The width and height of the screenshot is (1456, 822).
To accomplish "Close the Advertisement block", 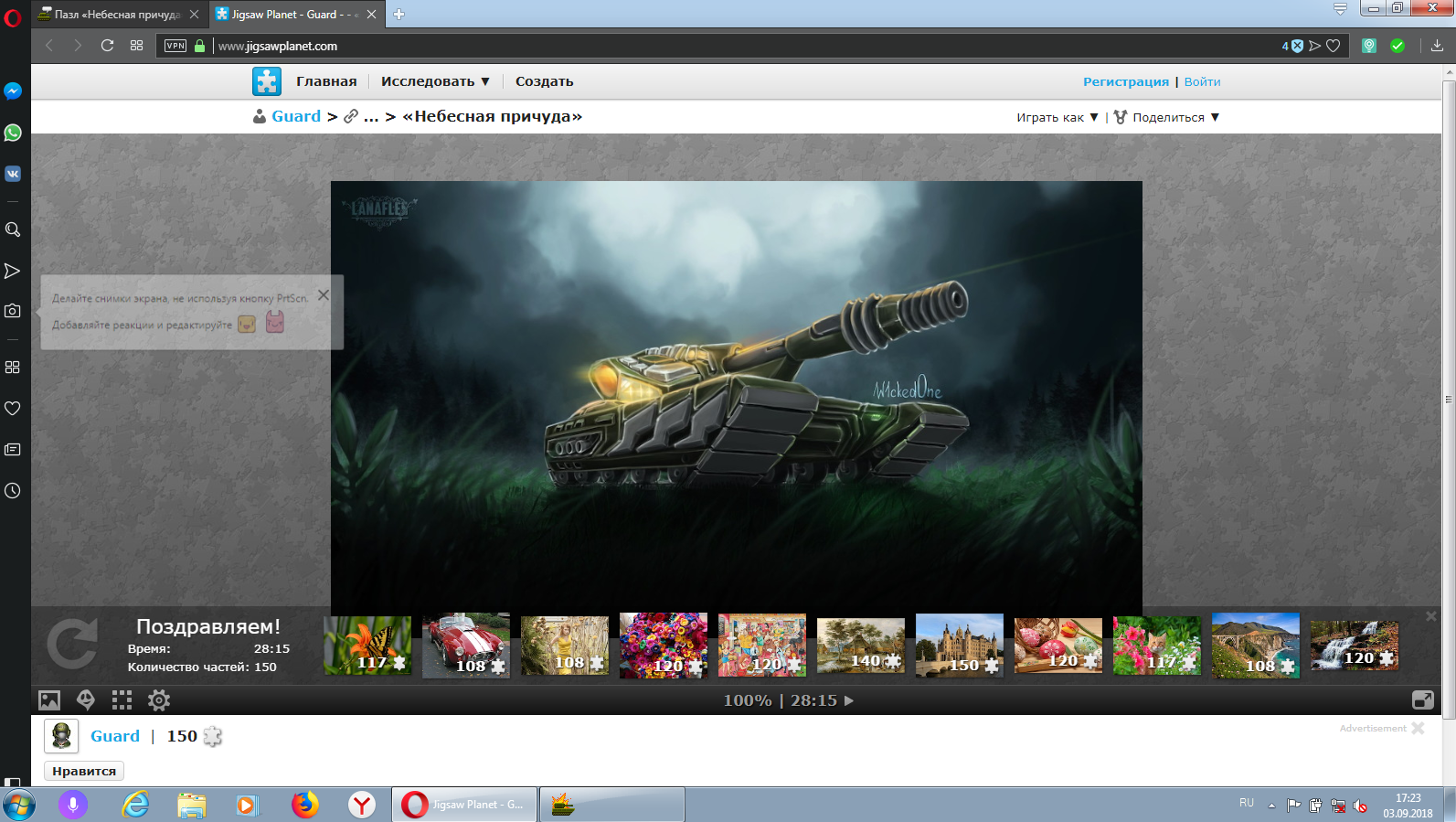I will tap(1418, 728).
